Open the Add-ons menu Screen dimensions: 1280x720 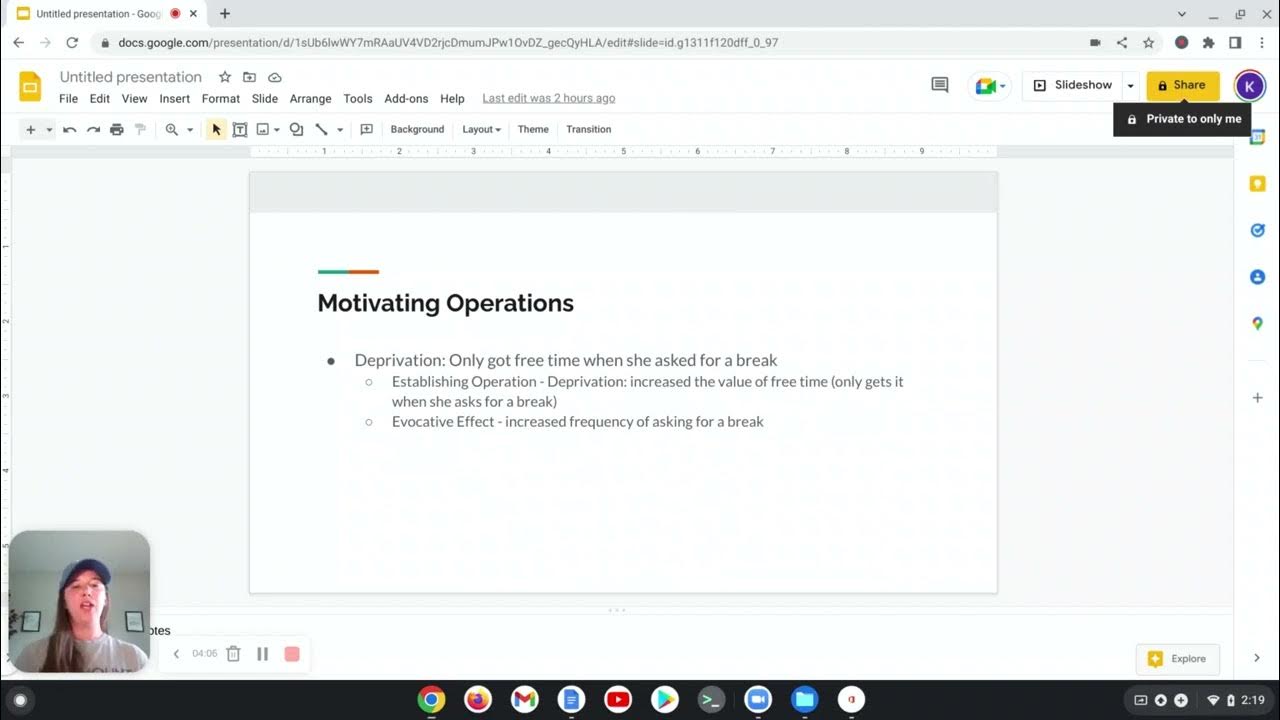pyautogui.click(x=406, y=99)
